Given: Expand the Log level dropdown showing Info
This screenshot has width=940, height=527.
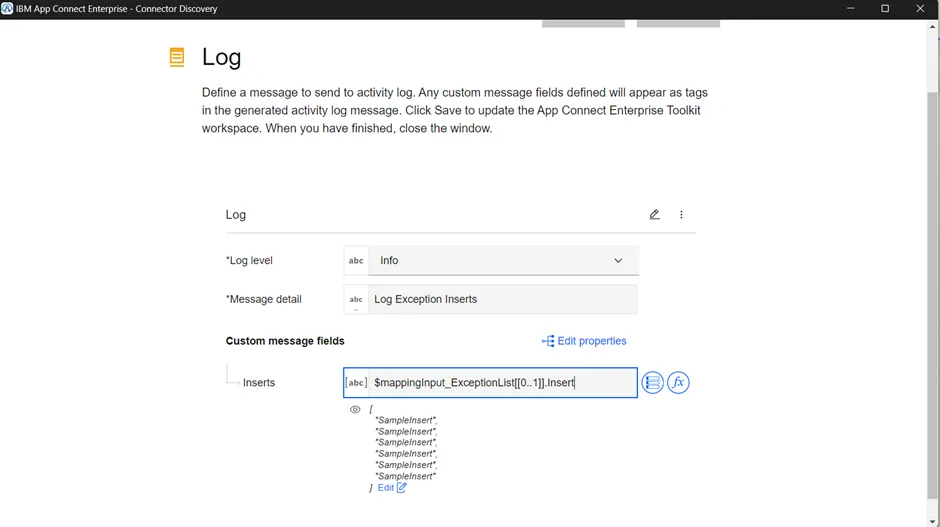Looking at the screenshot, I should pos(503,261).
